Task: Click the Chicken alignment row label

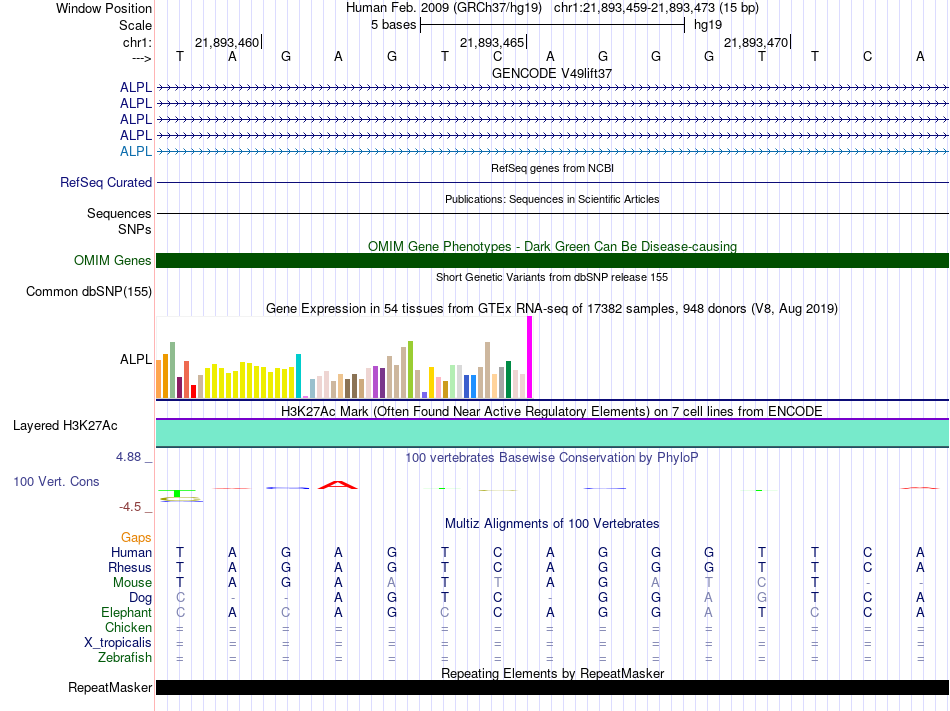Action: 128,627
